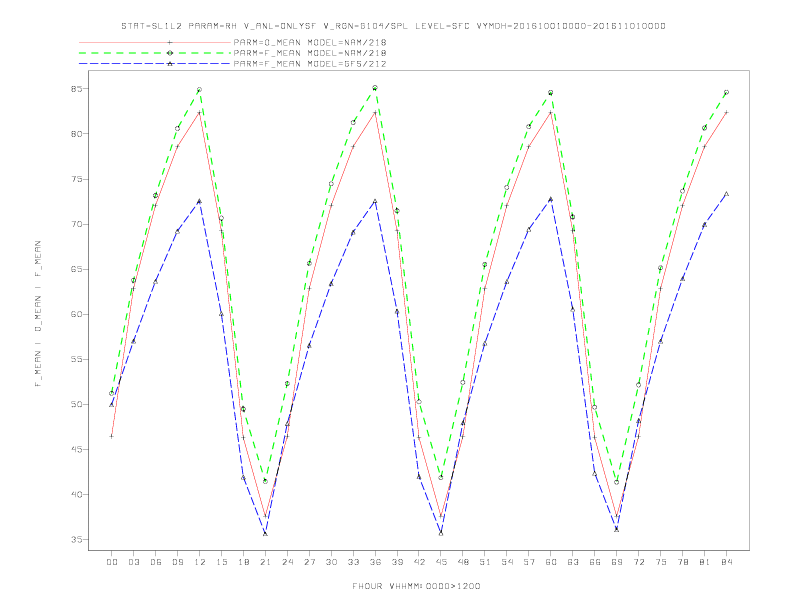Click blue triangle data point at hour 21 minimum
792x612 pixels.
265,533
